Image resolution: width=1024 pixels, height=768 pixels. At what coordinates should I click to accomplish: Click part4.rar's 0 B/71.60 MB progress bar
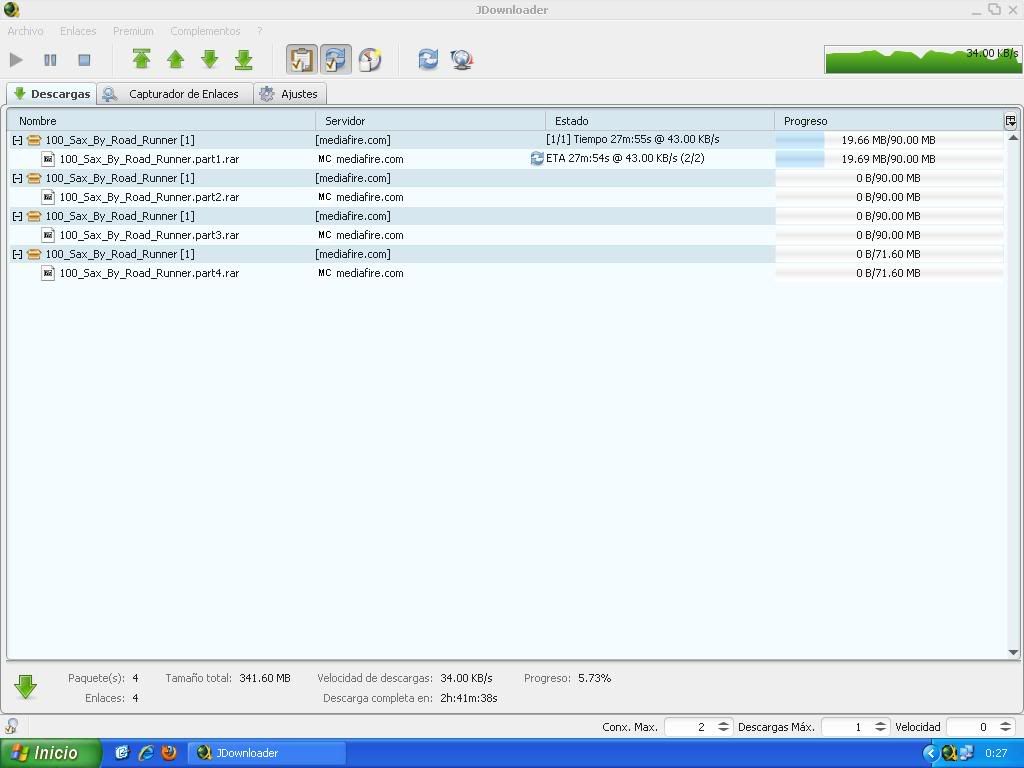[889, 273]
